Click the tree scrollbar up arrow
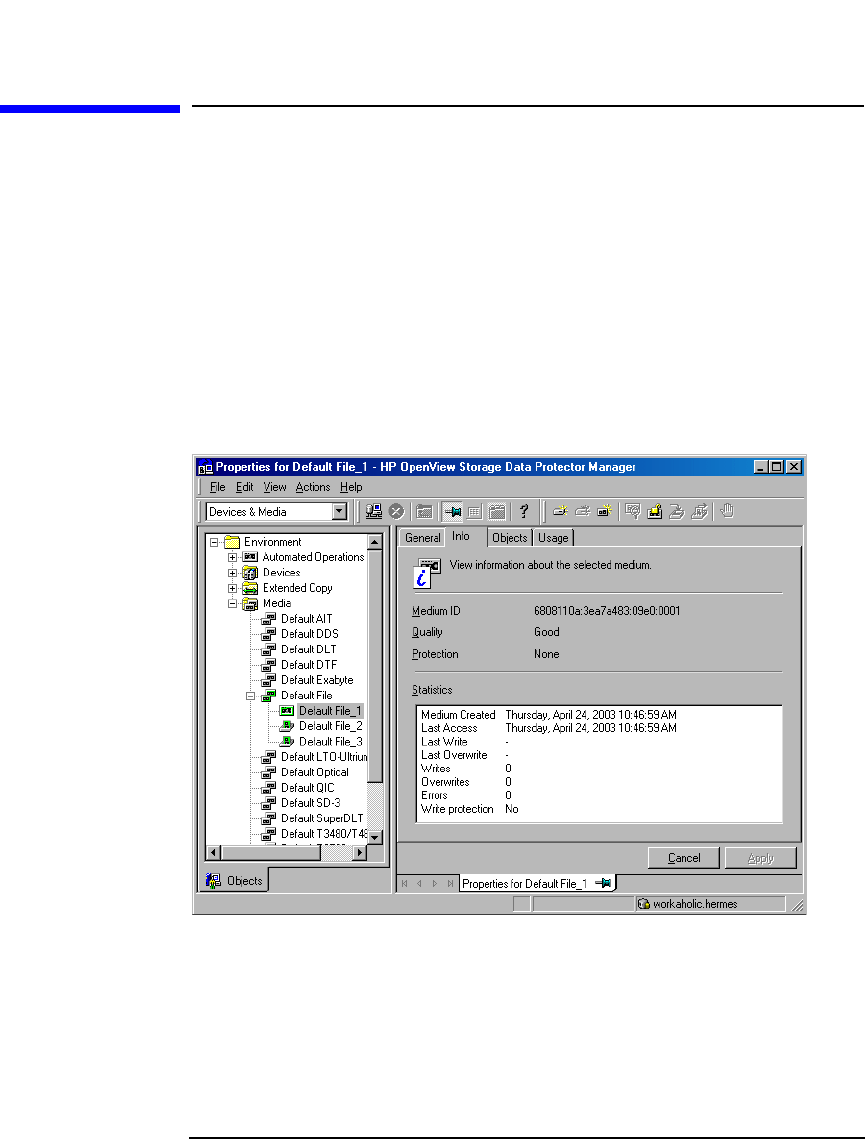This screenshot has height=1139, width=865. (375, 542)
